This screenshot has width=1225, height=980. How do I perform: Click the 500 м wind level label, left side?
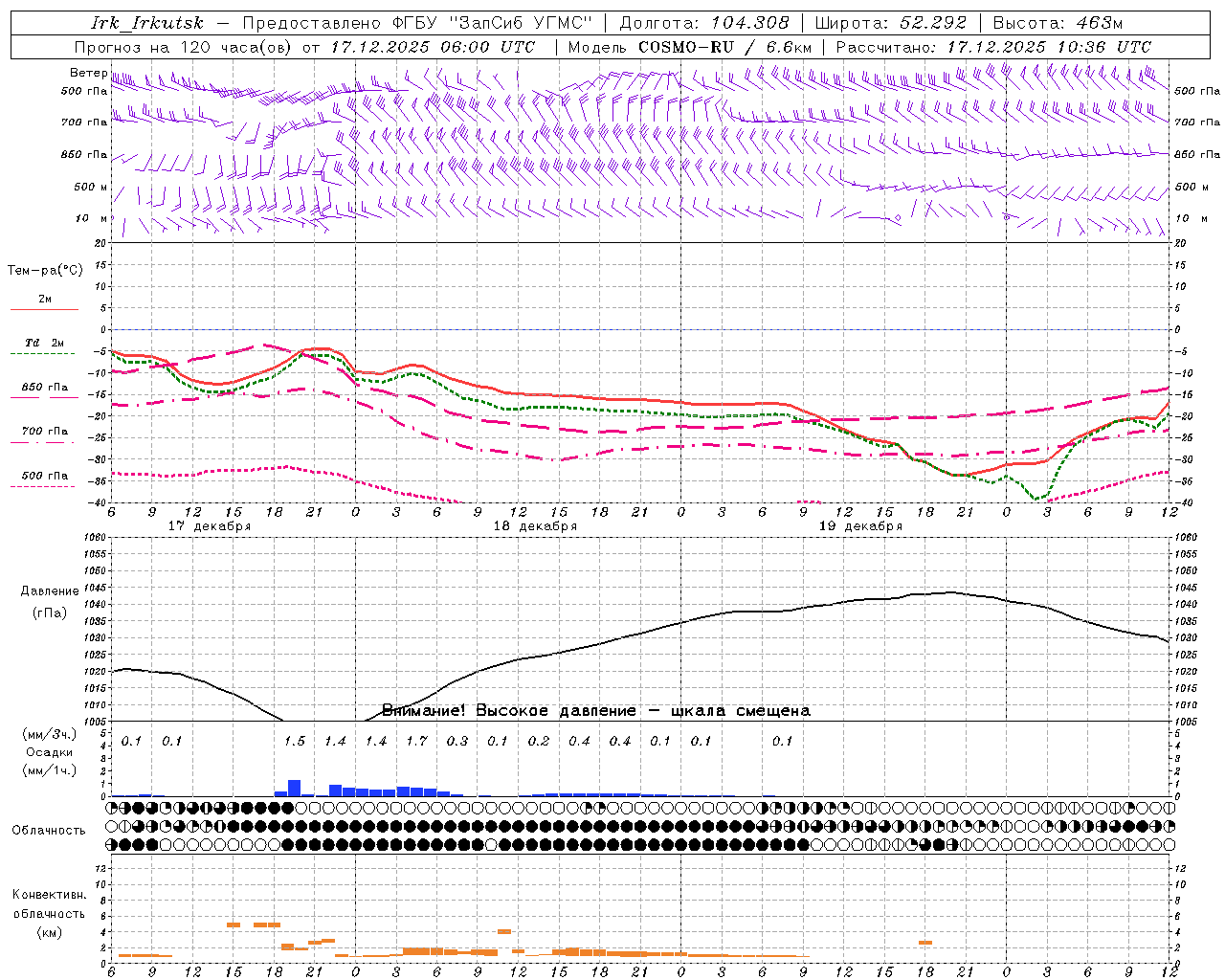point(91,187)
